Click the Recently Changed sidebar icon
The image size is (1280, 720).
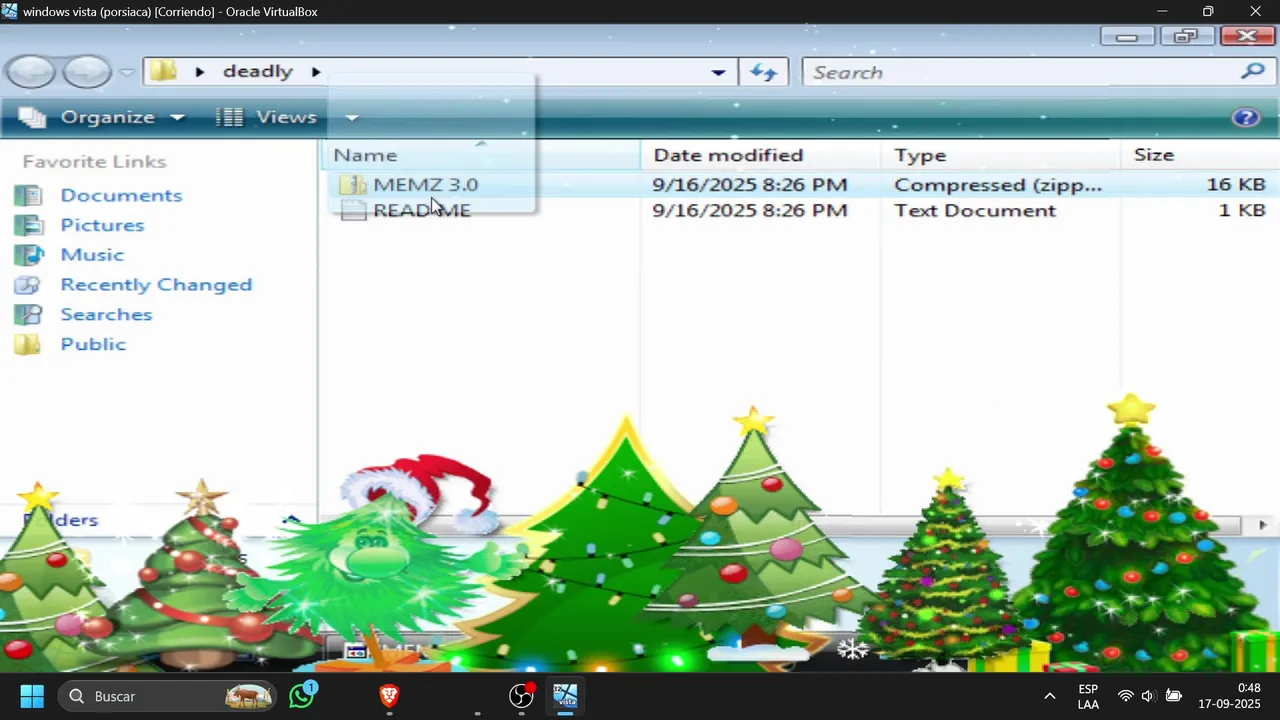pyautogui.click(x=28, y=285)
